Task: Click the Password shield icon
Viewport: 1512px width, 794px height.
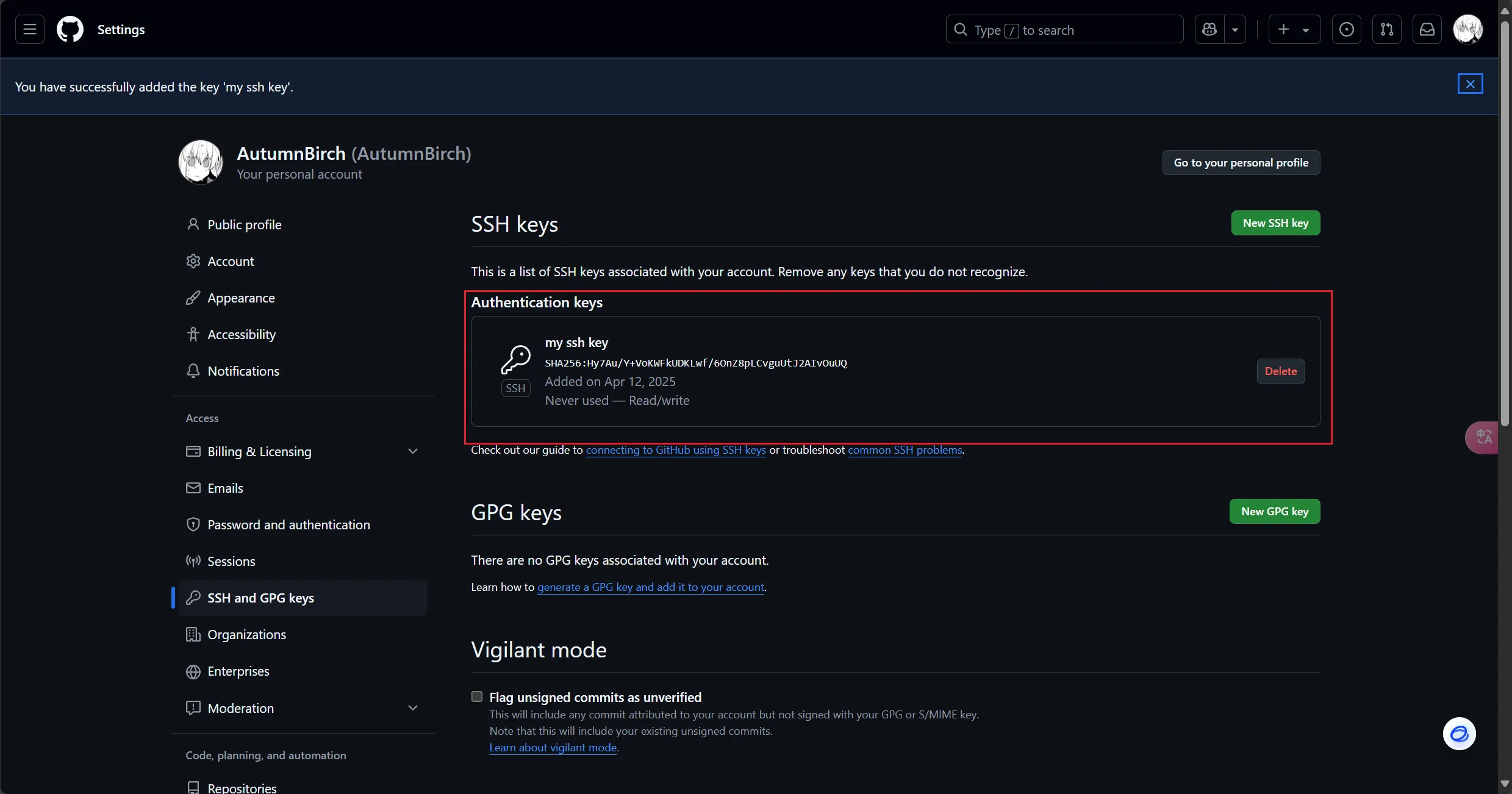Action: (193, 524)
